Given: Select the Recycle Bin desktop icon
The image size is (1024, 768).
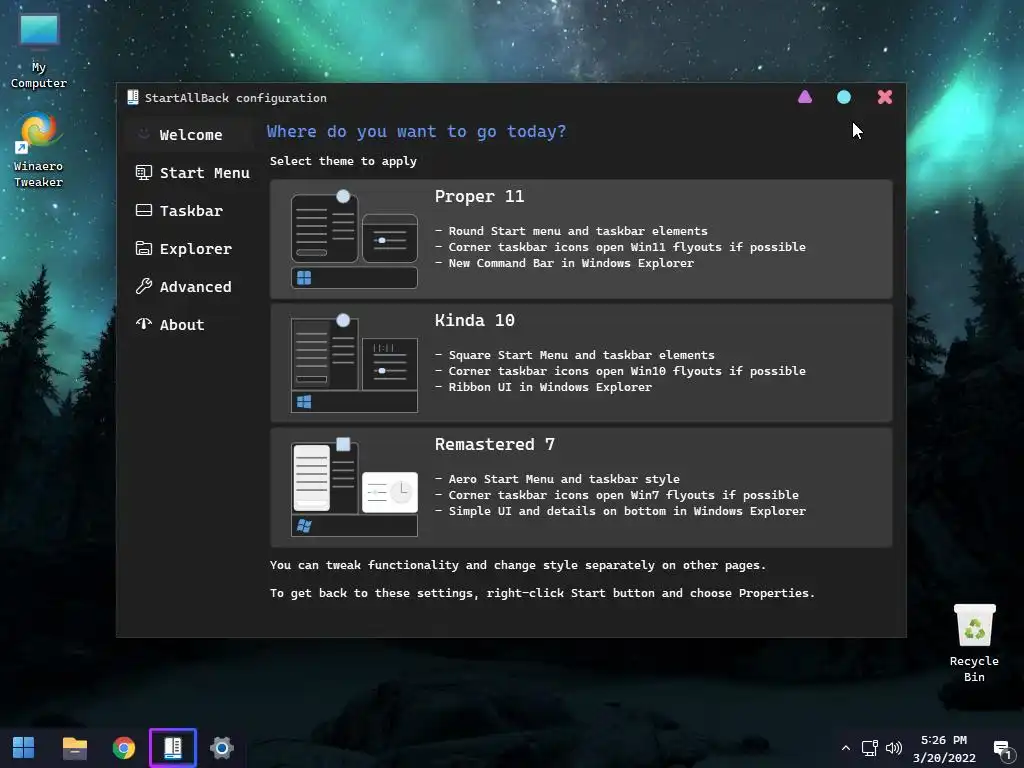Looking at the screenshot, I should tap(974, 643).
